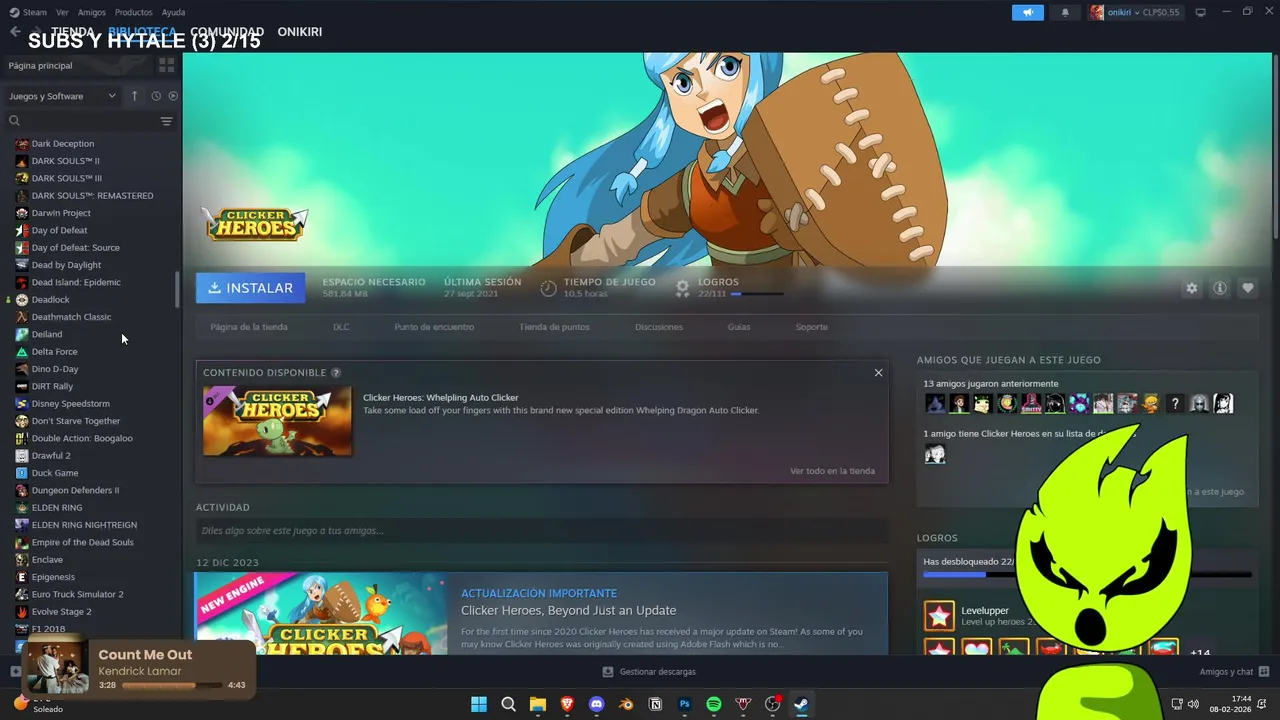Viewport: 1280px width, 720px height.
Task: Open the Guías tab
Action: 739,327
